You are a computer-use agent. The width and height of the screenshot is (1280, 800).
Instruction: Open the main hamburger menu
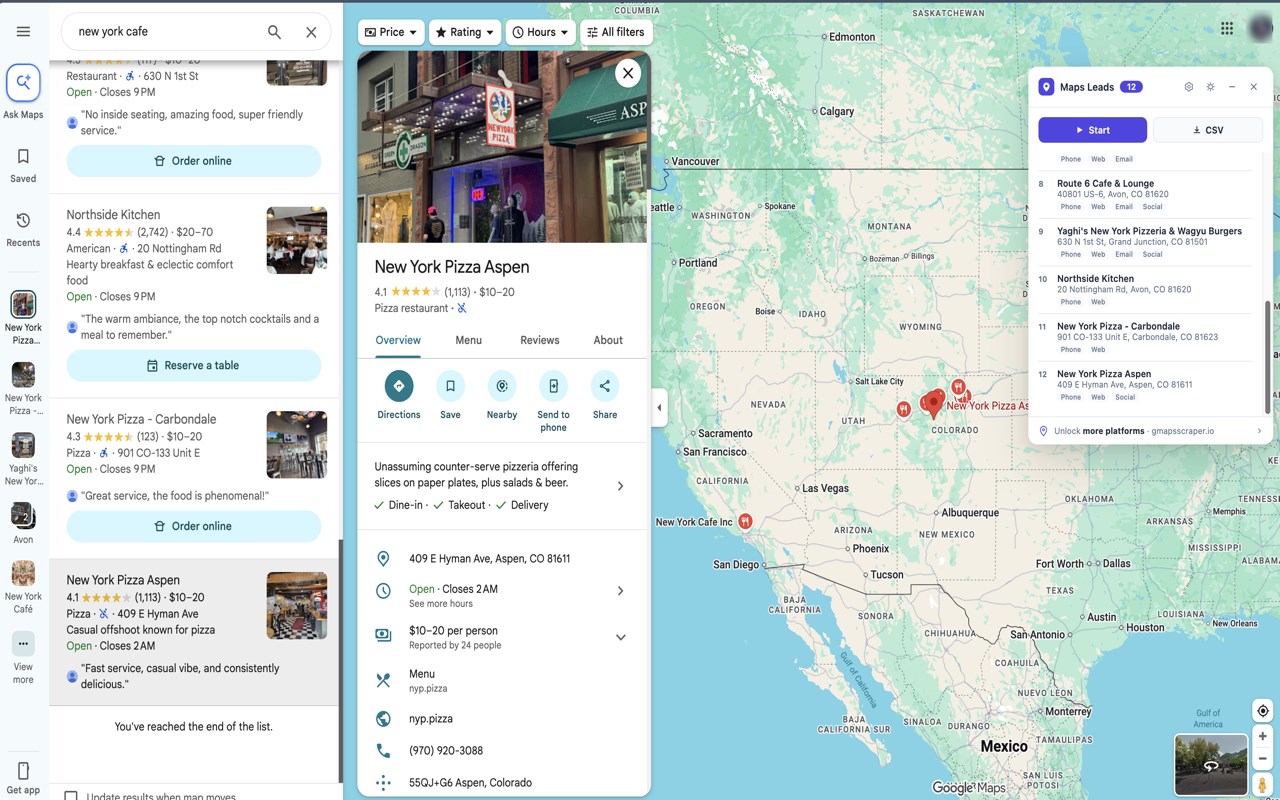click(x=23, y=31)
